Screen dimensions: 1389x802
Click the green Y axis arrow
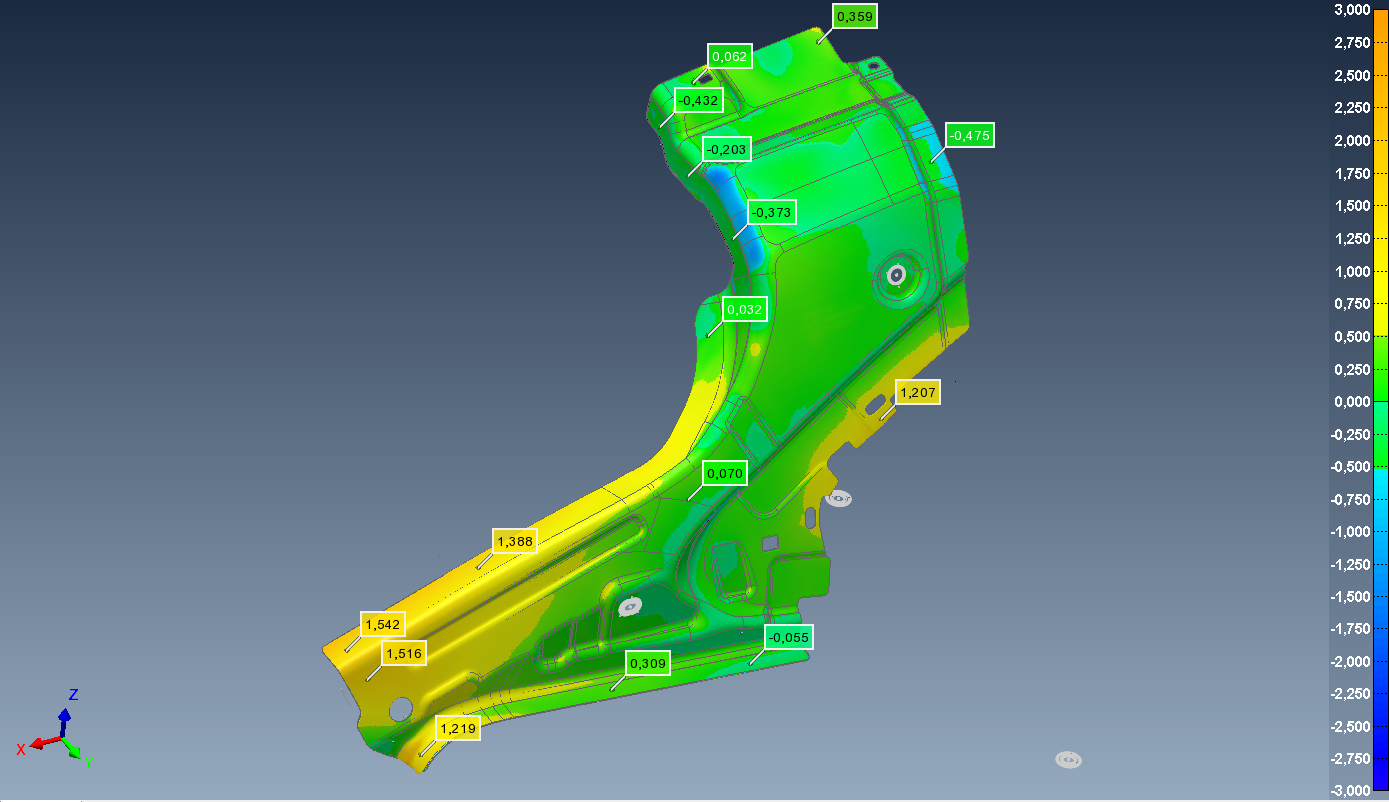[x=74, y=752]
